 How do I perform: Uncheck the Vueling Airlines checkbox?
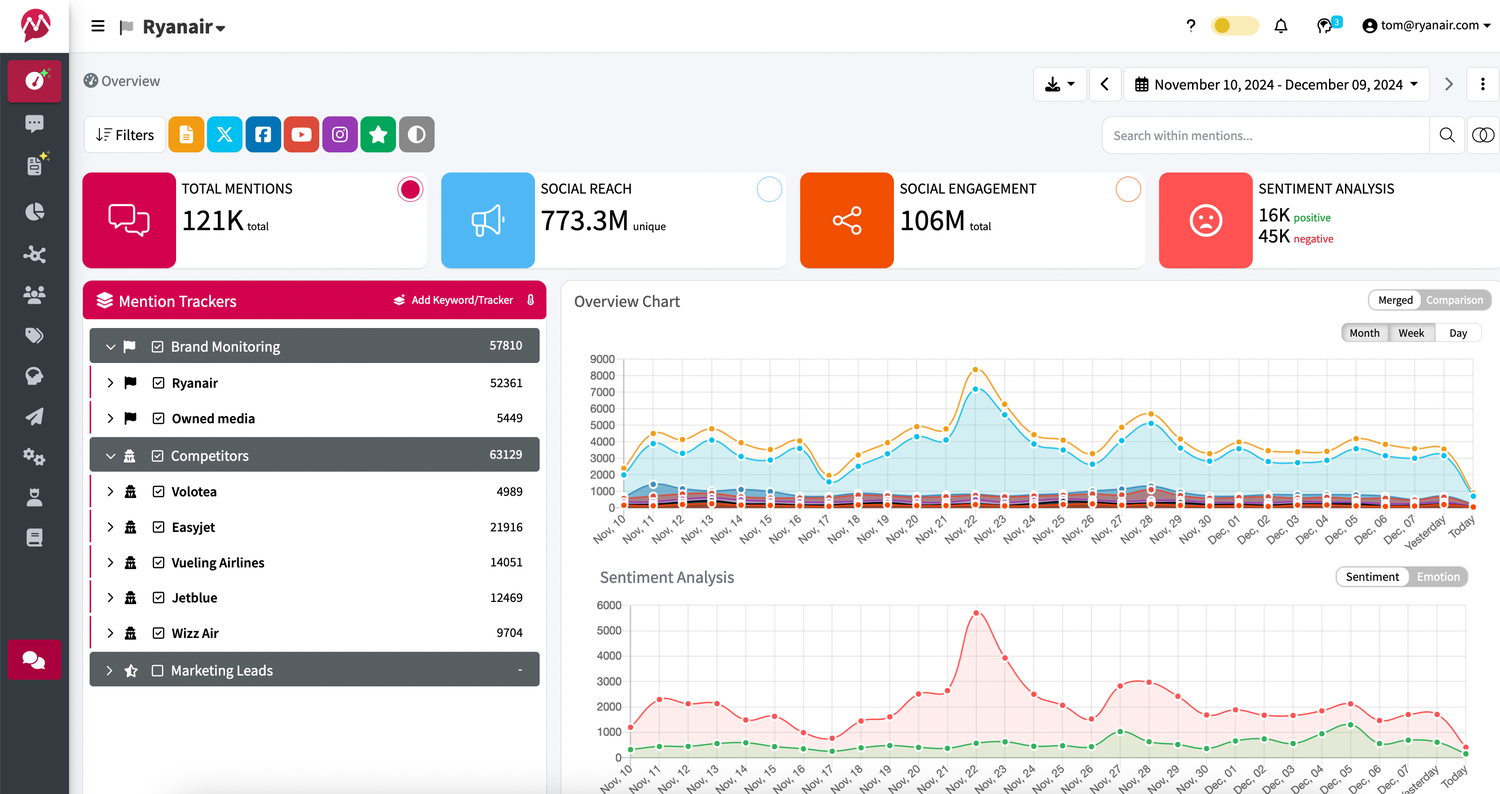(157, 563)
